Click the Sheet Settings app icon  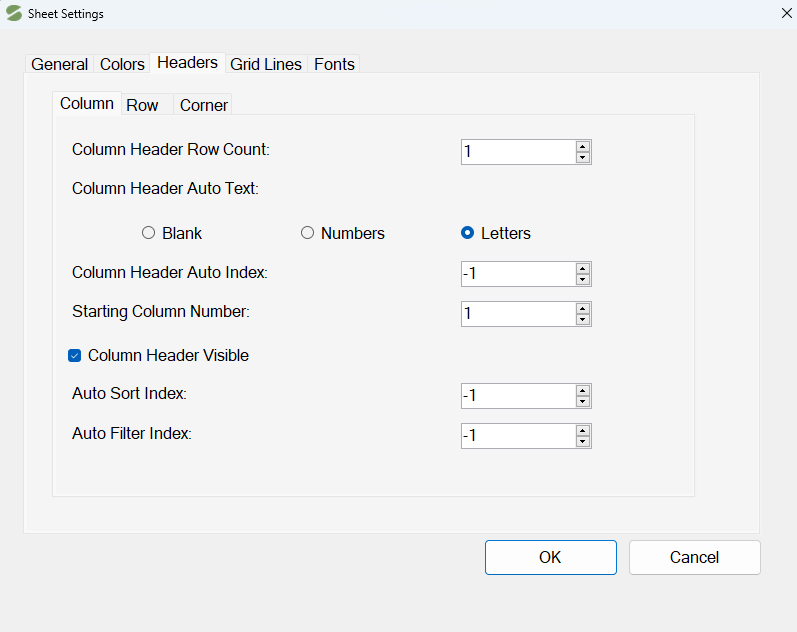pyautogui.click(x=14, y=13)
